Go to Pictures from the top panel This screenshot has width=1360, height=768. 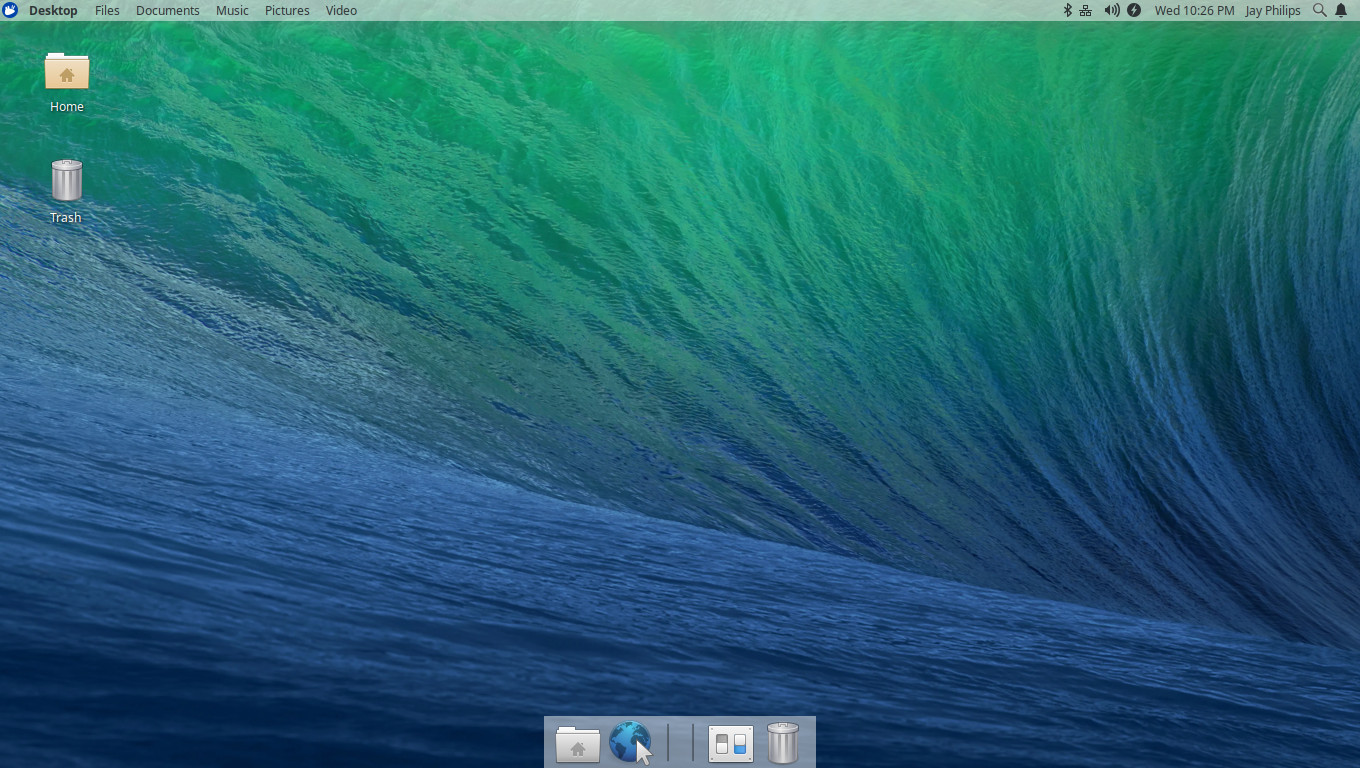[287, 10]
